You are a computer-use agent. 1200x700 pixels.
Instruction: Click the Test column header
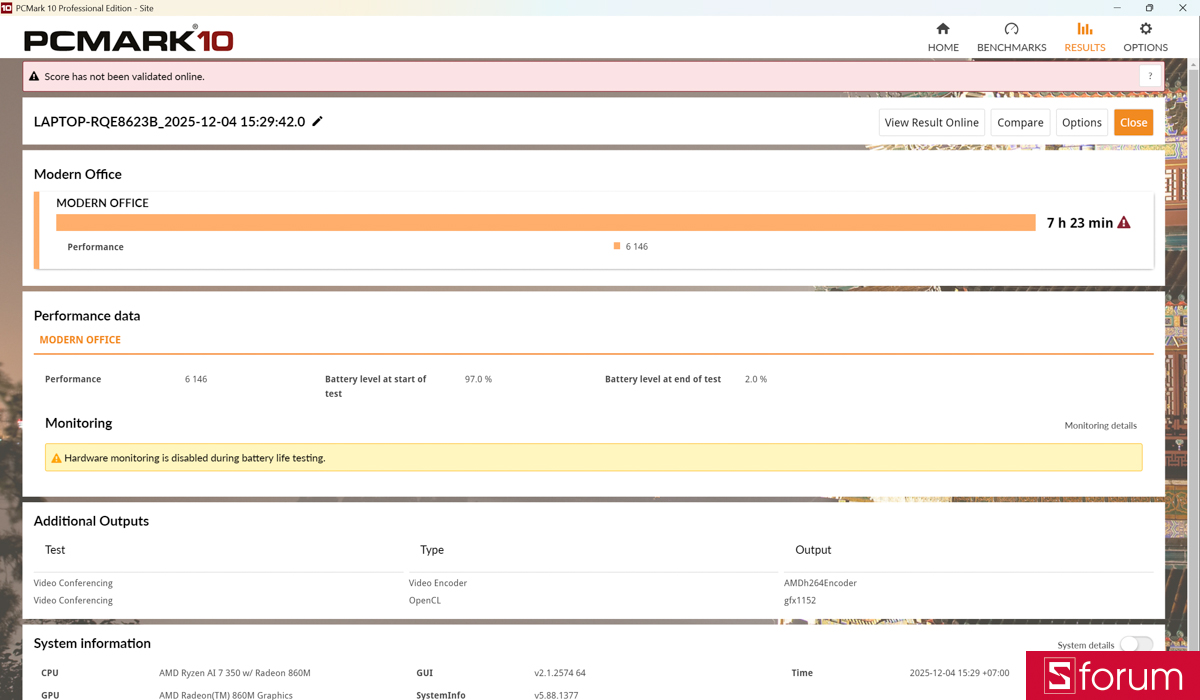[55, 550]
